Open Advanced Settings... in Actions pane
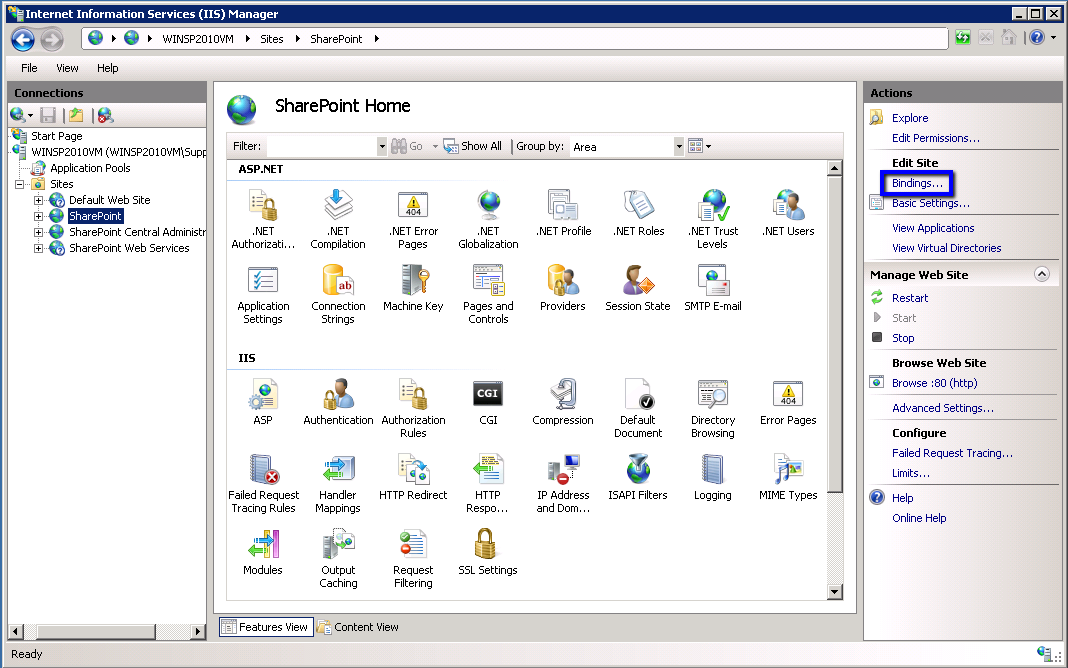The image size is (1068, 668). coord(942,408)
